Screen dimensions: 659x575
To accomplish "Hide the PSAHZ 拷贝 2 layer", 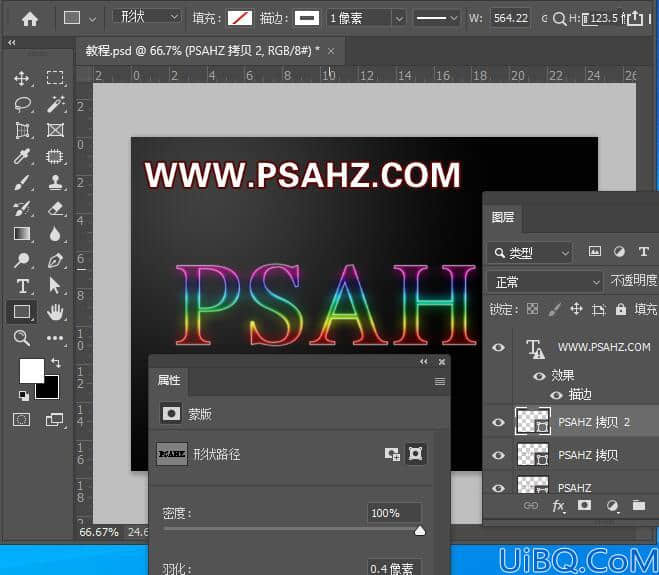I will [498, 422].
